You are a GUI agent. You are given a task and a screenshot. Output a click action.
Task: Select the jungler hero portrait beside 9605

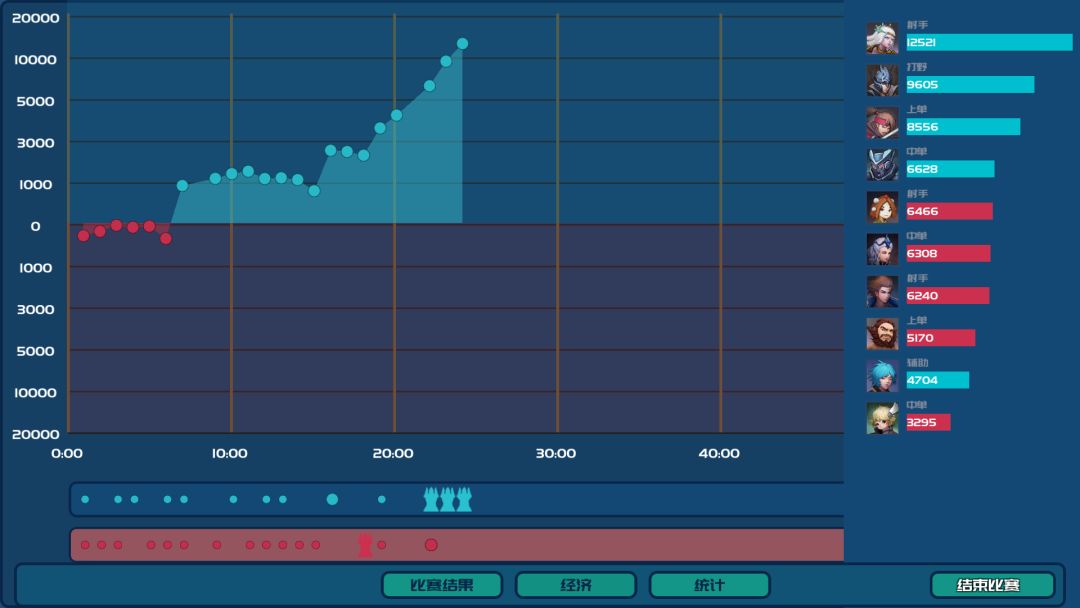882,80
